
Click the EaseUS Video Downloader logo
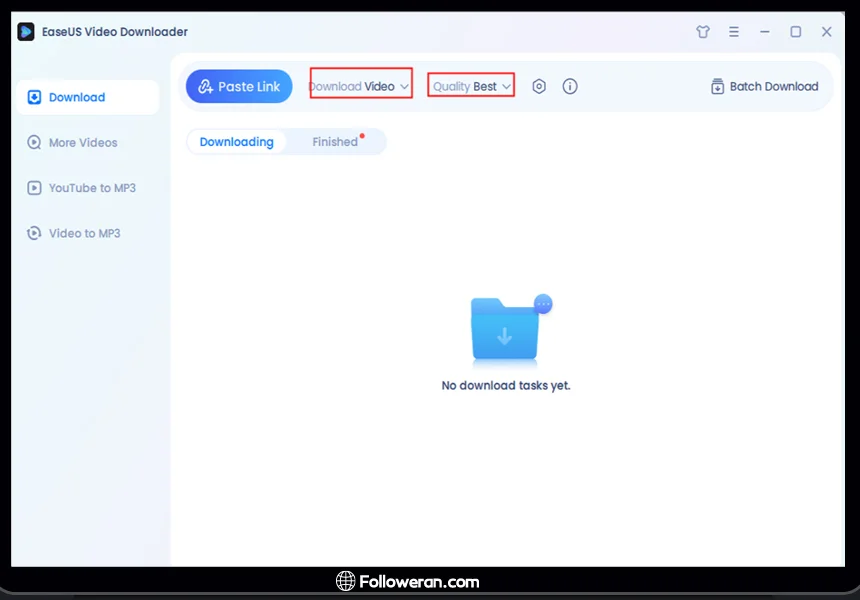click(x=26, y=32)
